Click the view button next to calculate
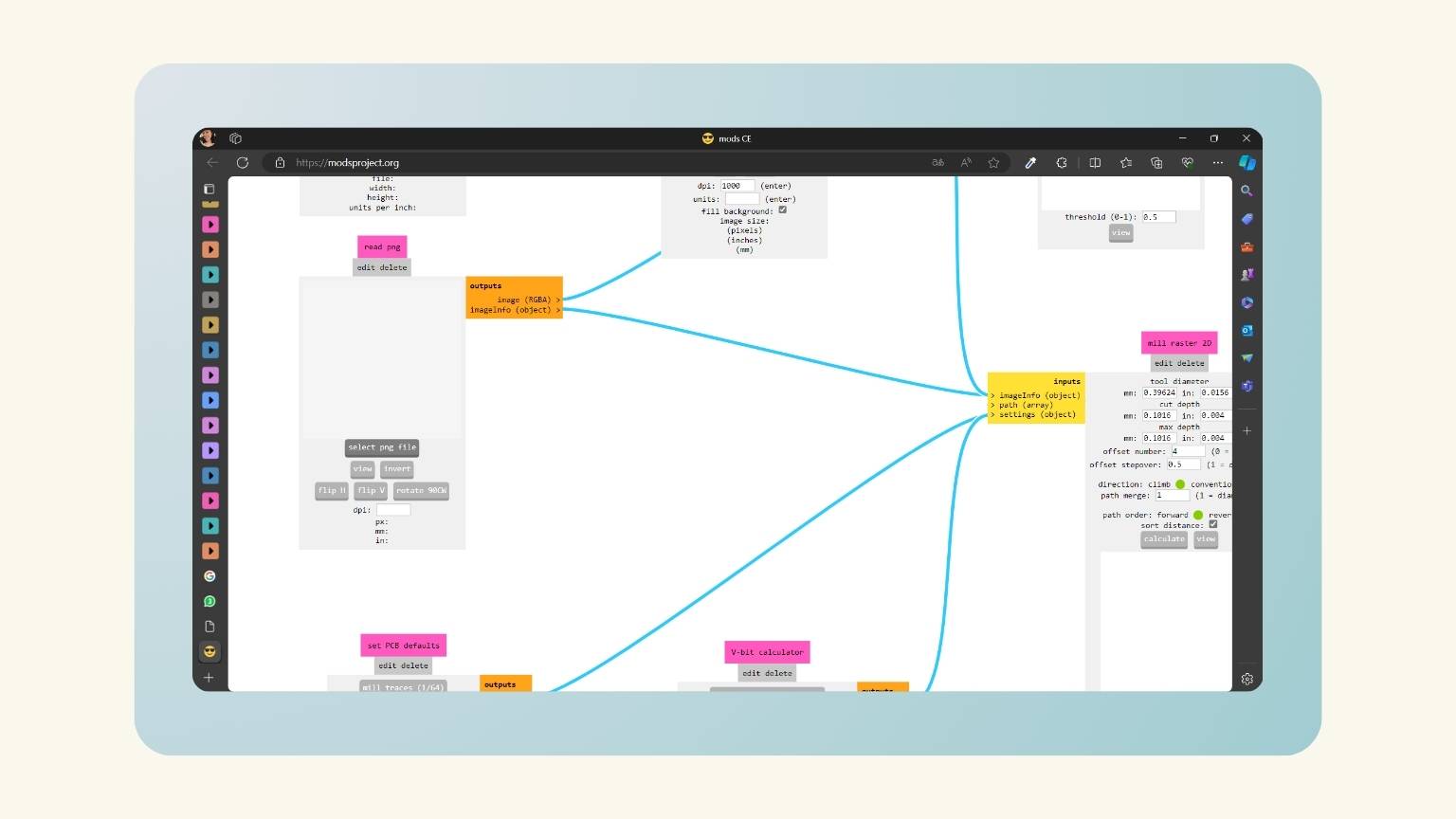Image resolution: width=1456 pixels, height=819 pixels. click(1206, 539)
